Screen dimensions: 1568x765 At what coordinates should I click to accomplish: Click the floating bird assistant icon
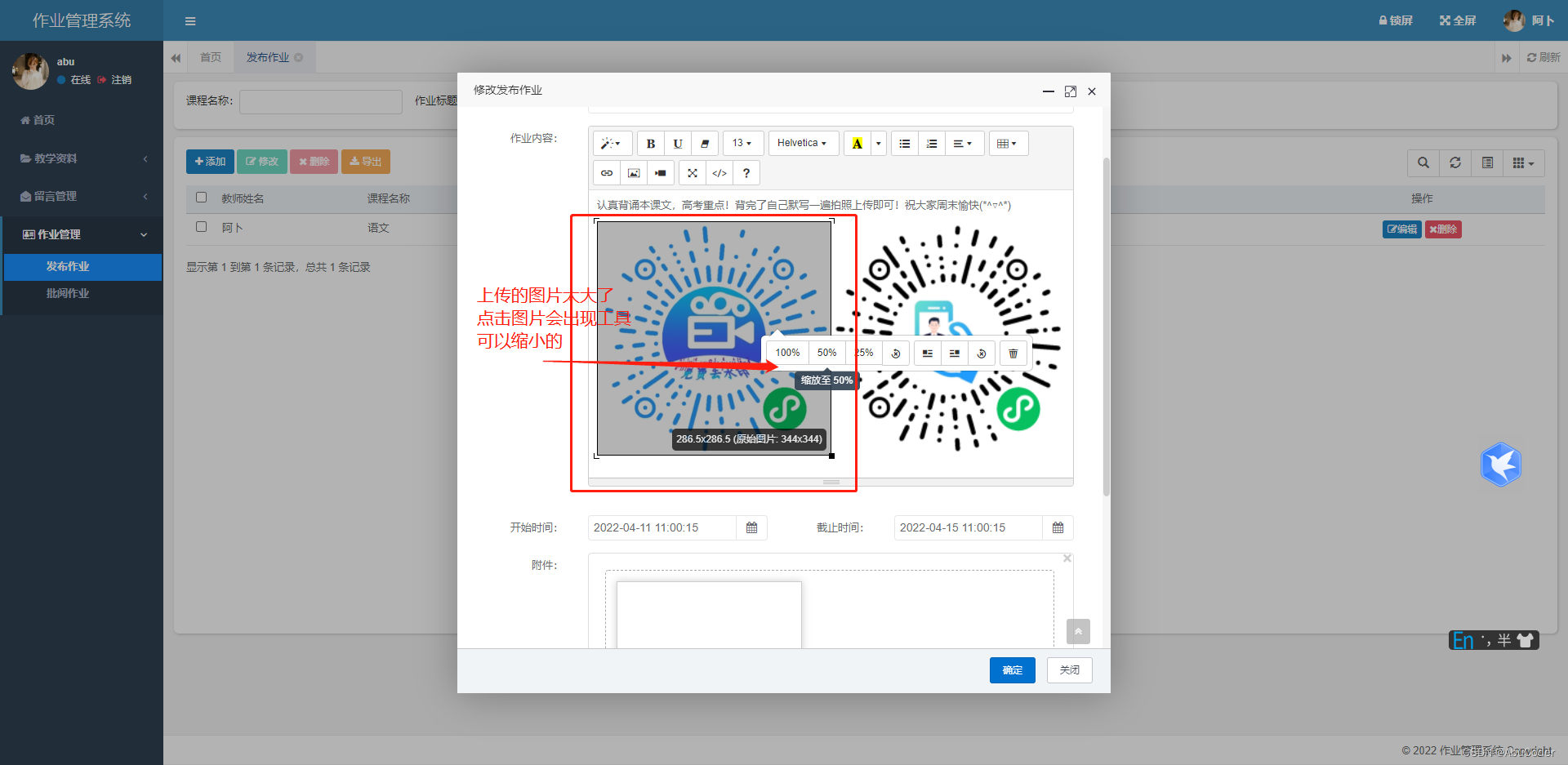[1501, 465]
